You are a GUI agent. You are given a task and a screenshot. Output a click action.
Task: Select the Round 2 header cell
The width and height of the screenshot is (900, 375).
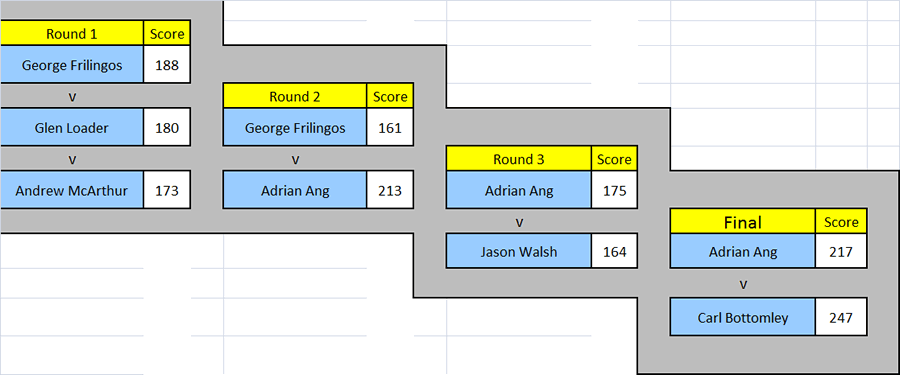pyautogui.click(x=294, y=96)
